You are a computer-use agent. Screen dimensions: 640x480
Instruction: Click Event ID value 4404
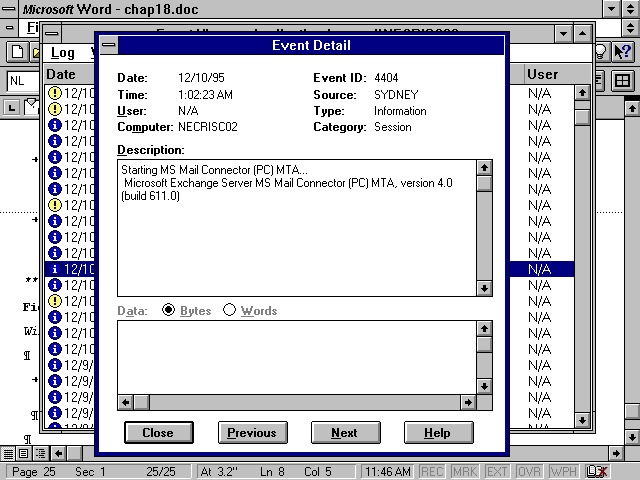[x=386, y=78]
